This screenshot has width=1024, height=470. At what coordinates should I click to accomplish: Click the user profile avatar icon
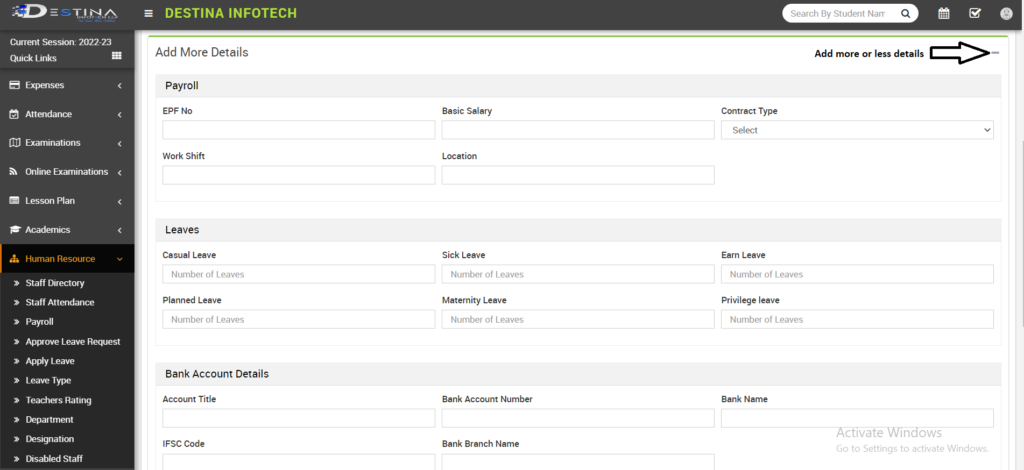coord(1006,14)
